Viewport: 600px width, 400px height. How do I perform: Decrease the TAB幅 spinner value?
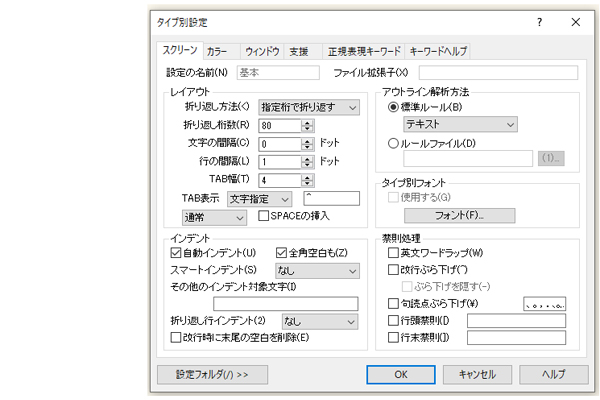(306, 183)
